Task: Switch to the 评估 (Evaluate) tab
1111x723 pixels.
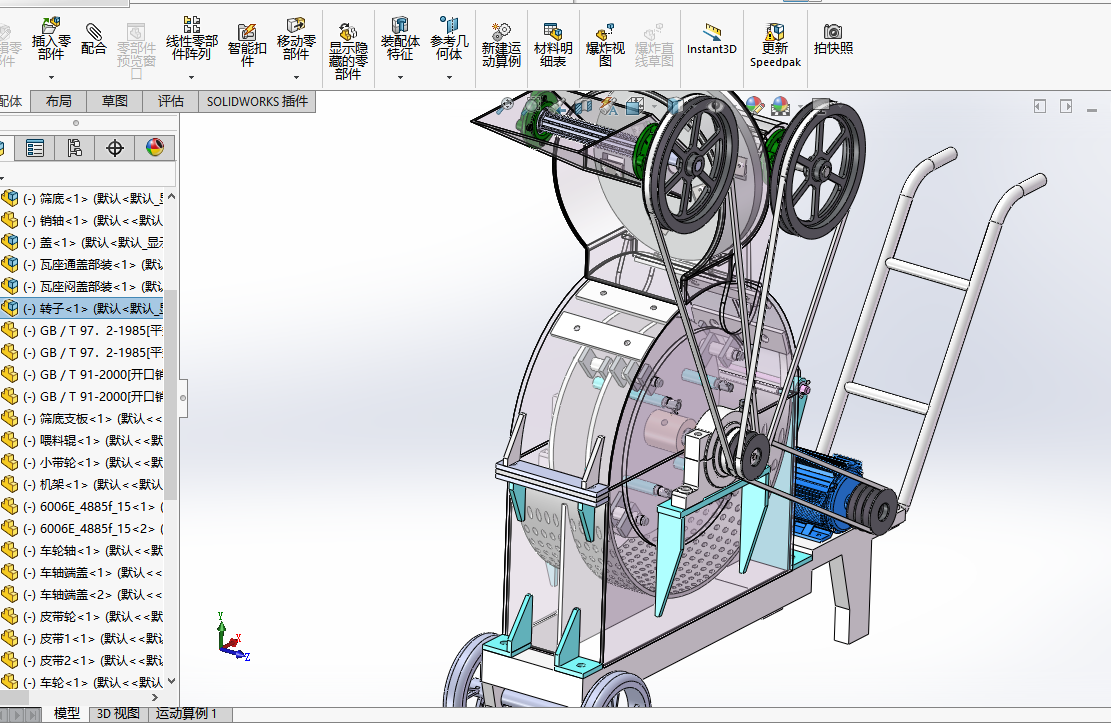Action: click(171, 101)
